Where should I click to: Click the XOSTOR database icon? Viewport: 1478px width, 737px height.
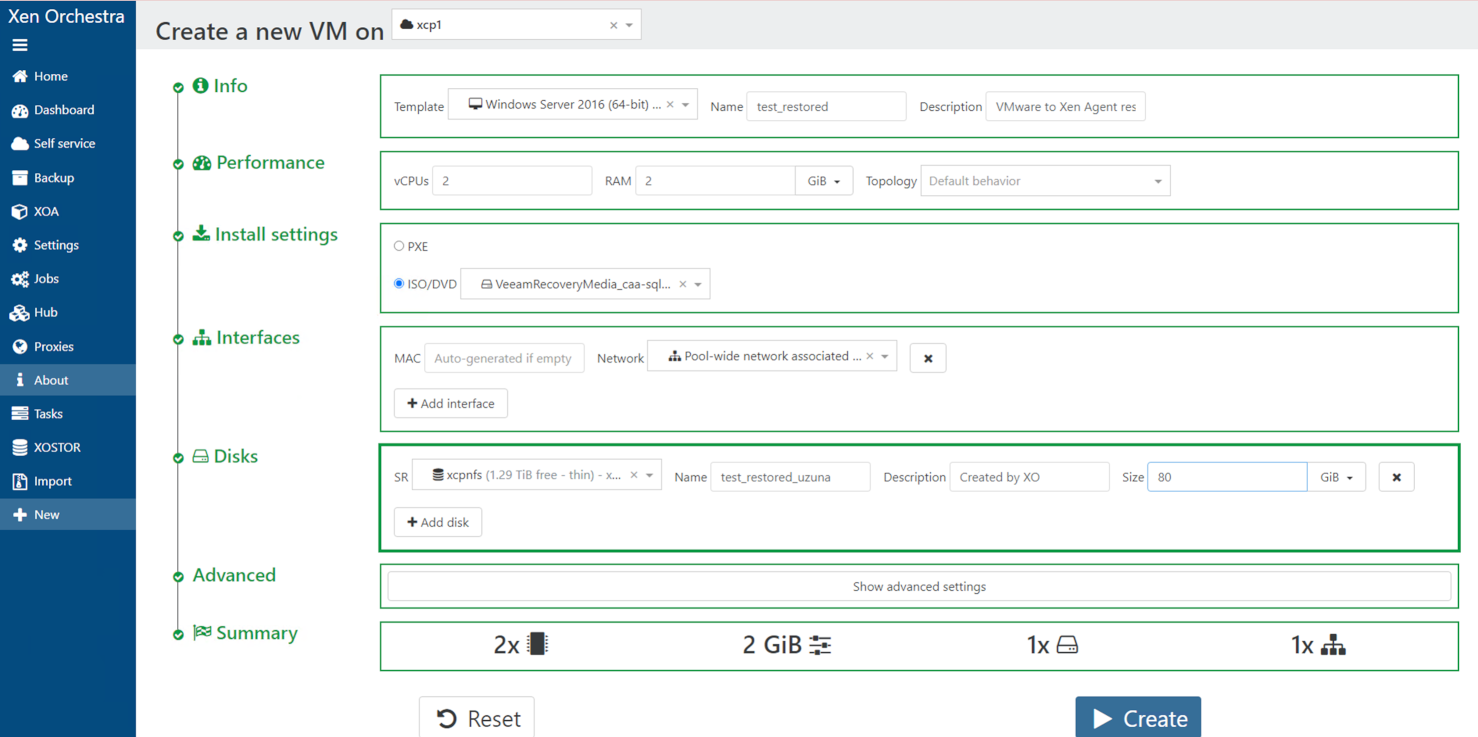pyautogui.click(x=20, y=448)
